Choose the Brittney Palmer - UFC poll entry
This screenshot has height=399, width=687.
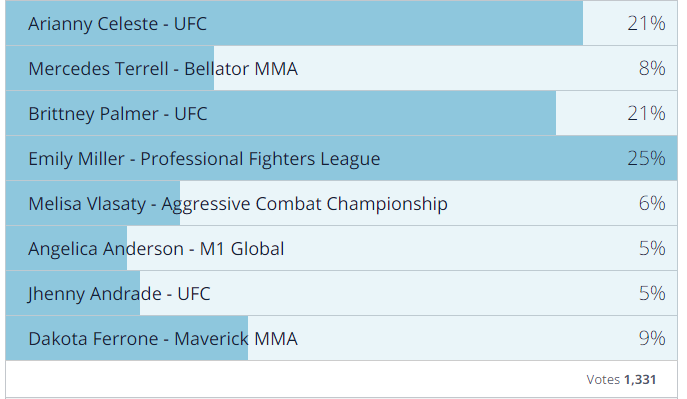tap(341, 113)
